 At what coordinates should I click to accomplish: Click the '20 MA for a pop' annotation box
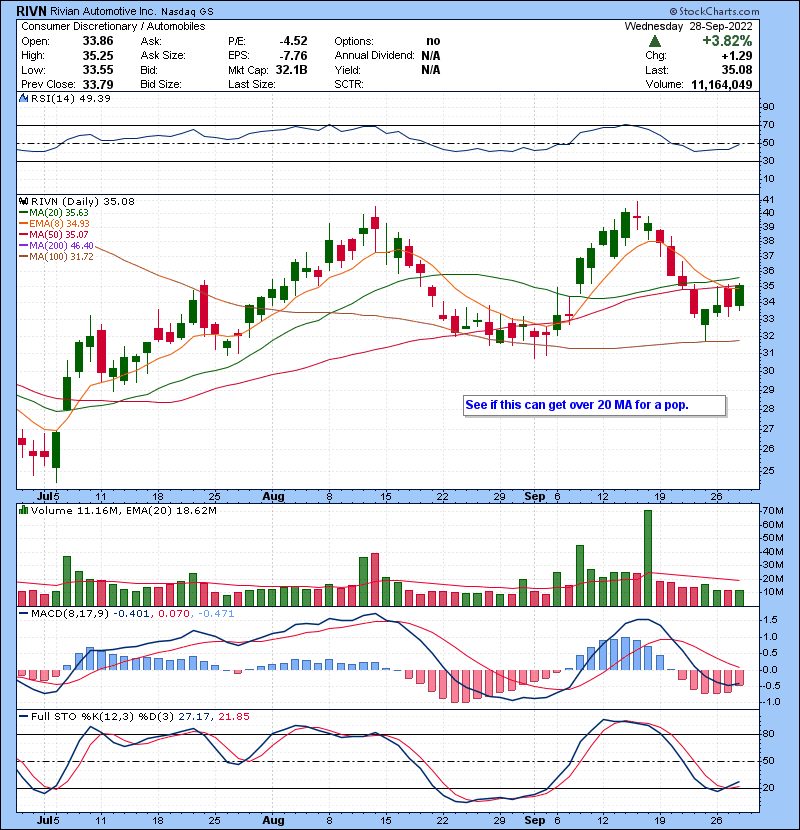[594, 405]
